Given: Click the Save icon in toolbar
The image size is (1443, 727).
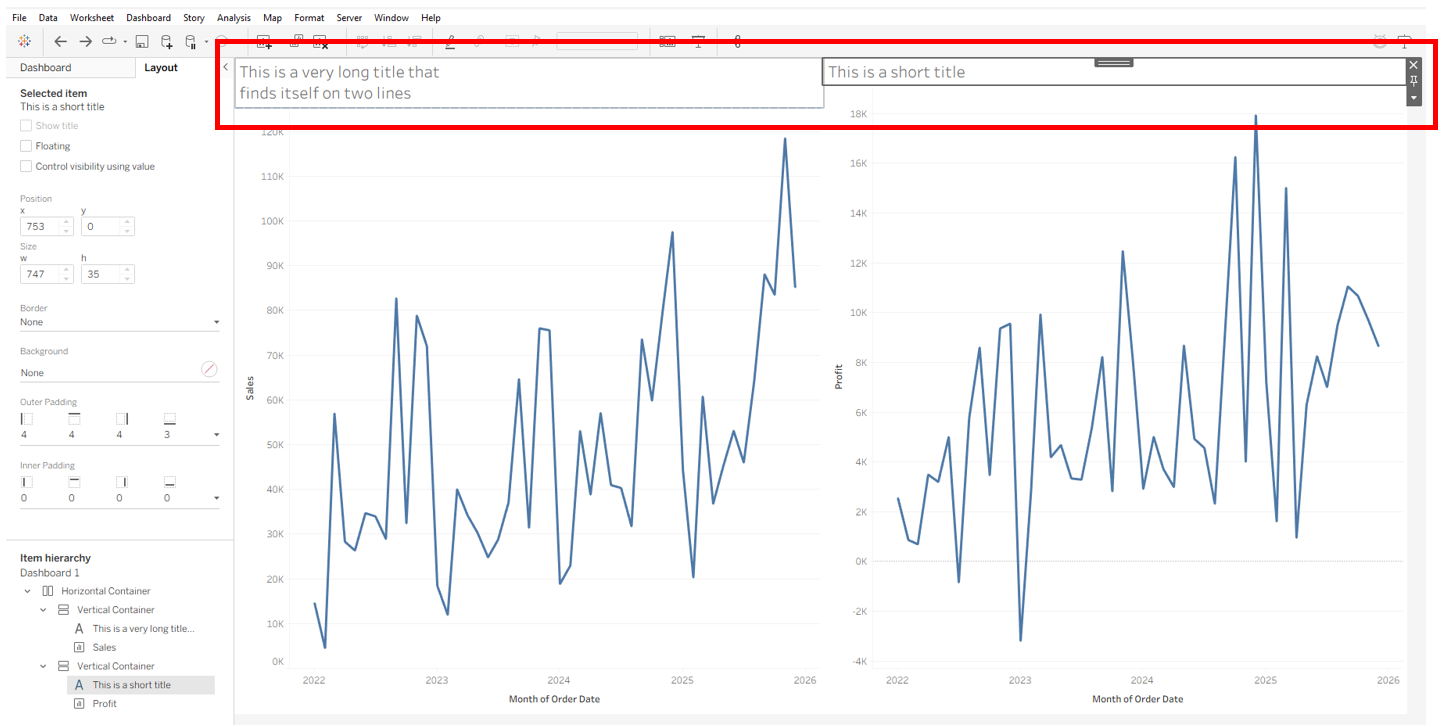Looking at the screenshot, I should coord(142,41).
